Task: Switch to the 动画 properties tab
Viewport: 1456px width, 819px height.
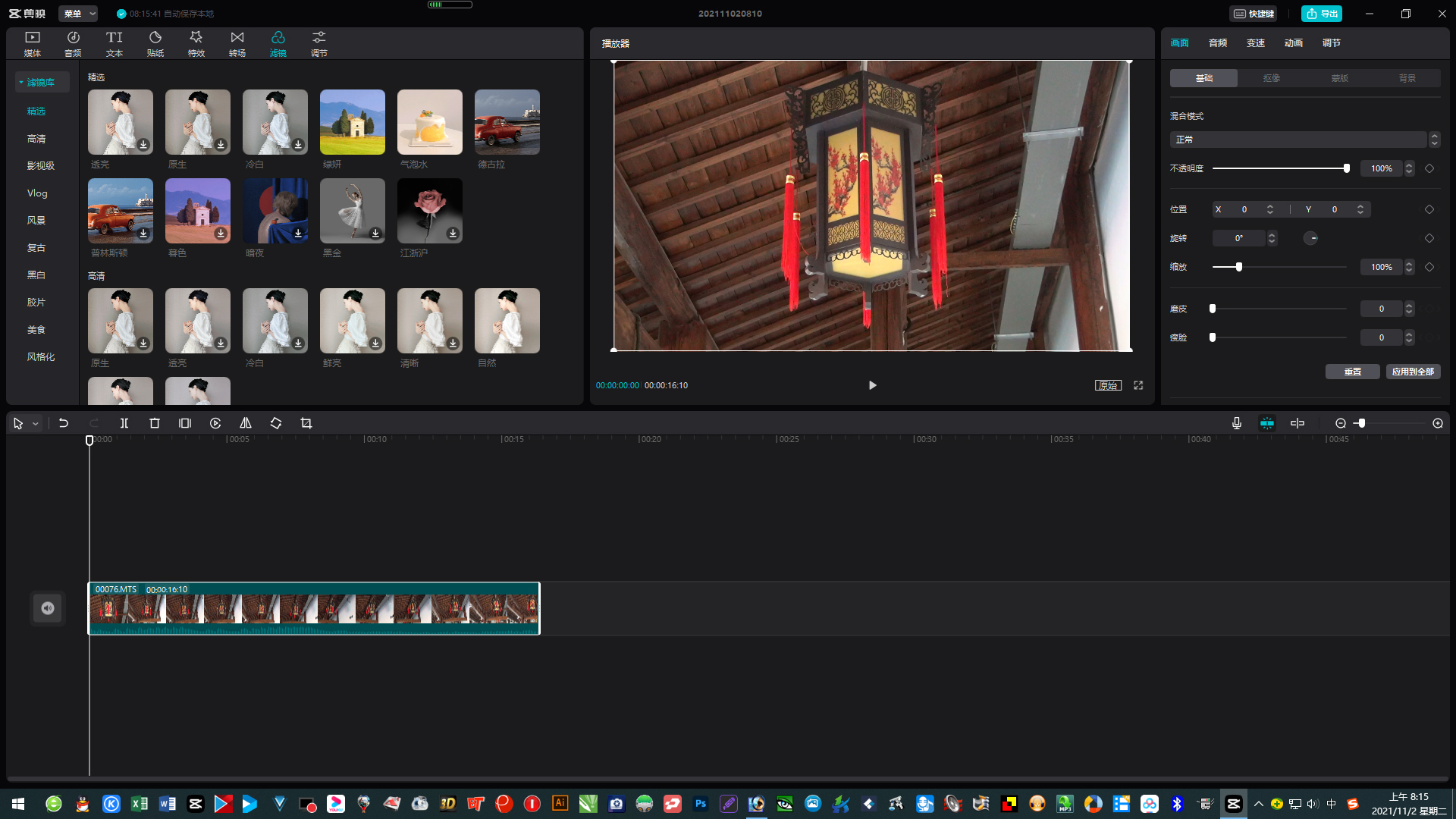Action: coord(1294,43)
